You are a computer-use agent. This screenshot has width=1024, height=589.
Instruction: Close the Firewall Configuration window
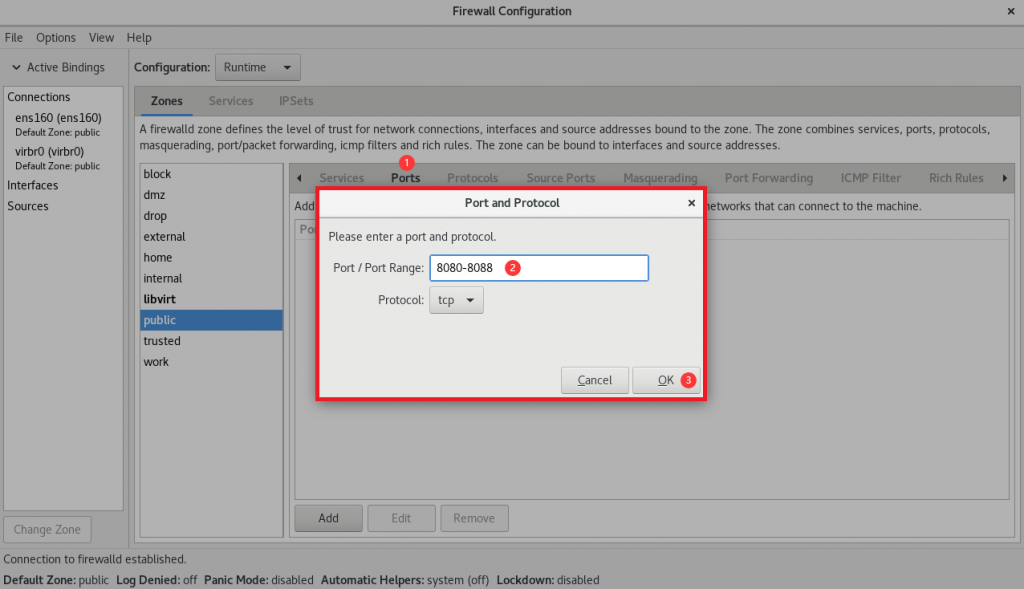(1010, 11)
